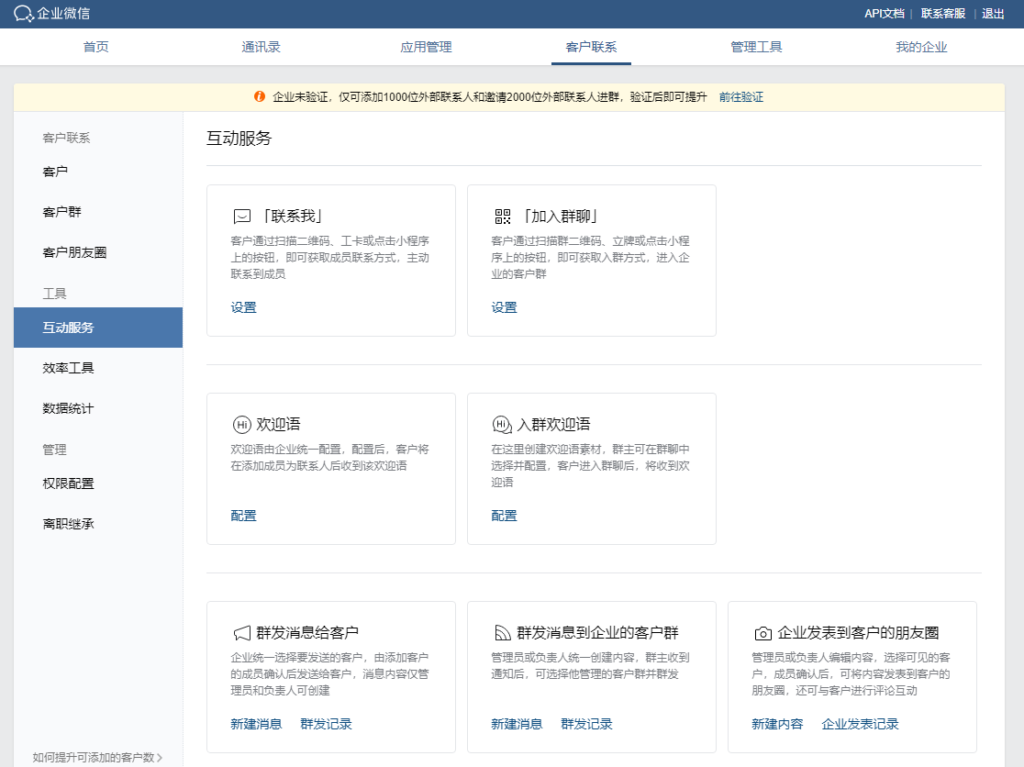Click 配置 under the 欢迎语 card
This screenshot has width=1024, height=767.
click(243, 515)
